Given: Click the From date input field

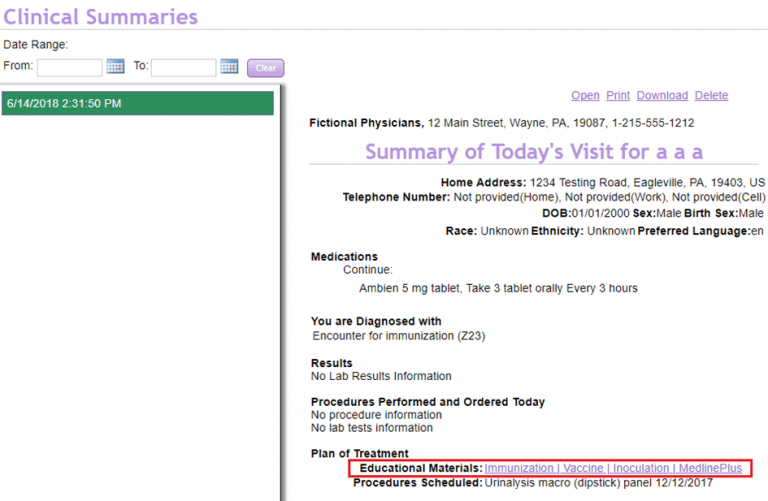Looking at the screenshot, I should [x=70, y=67].
